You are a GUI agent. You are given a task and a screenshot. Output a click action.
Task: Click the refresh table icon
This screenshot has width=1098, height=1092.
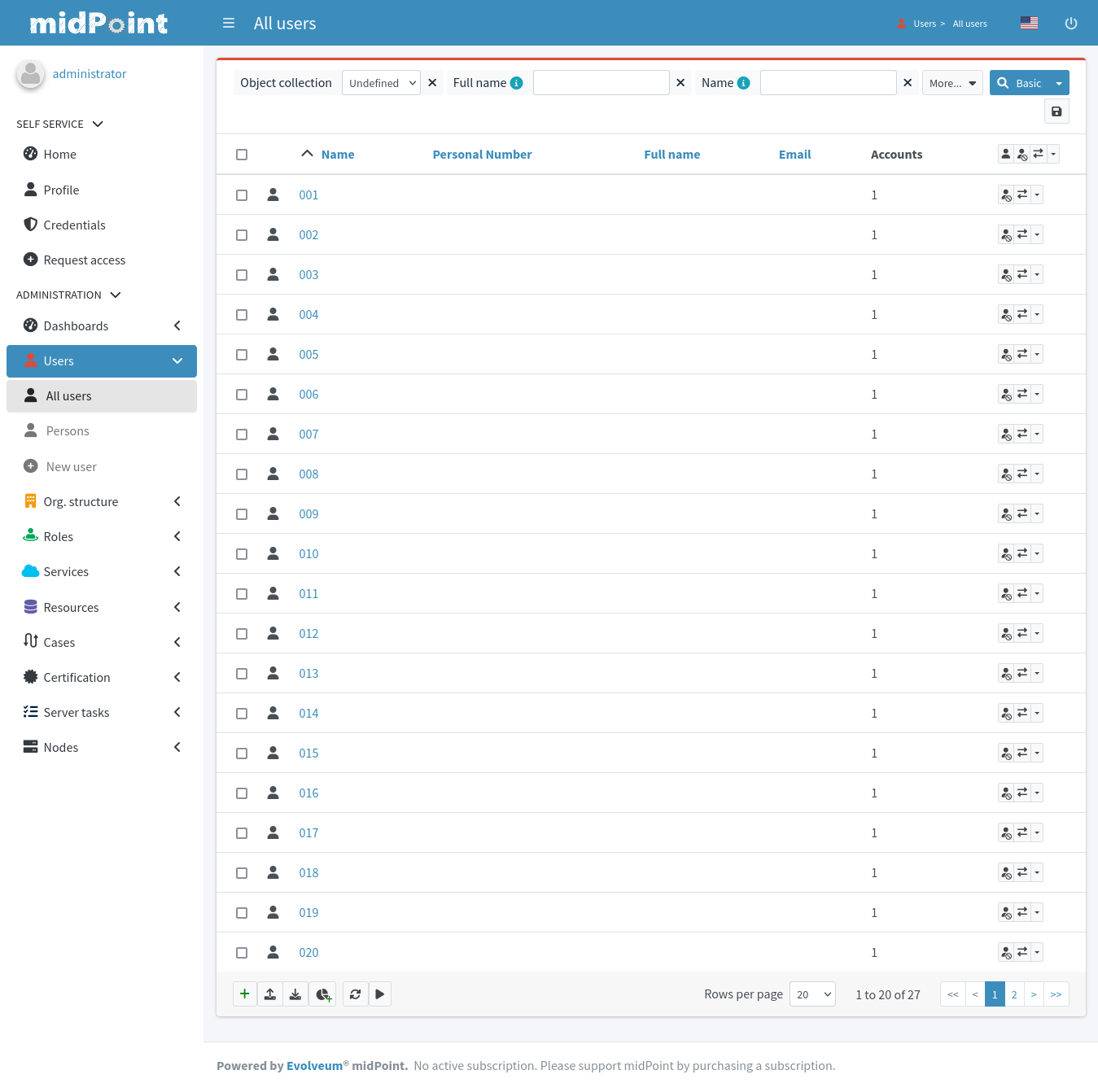coord(355,994)
